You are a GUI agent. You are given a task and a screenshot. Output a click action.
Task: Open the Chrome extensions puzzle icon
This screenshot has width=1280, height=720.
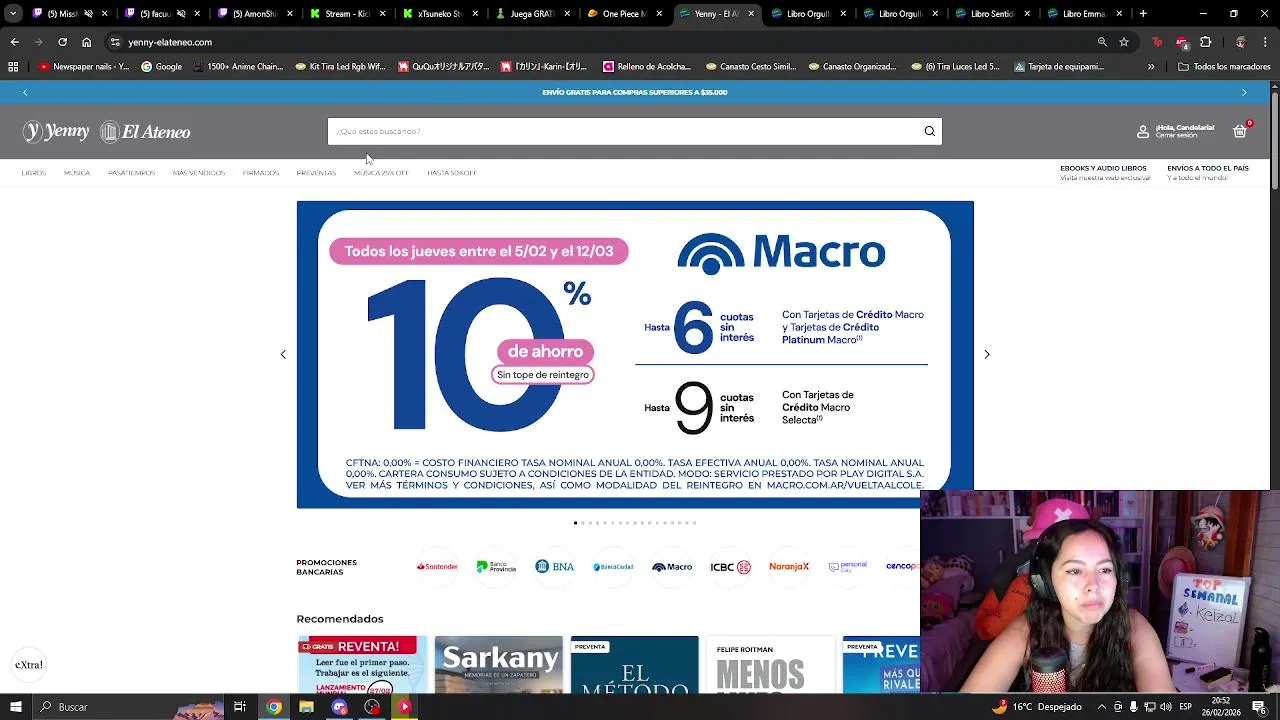pyautogui.click(x=1205, y=42)
